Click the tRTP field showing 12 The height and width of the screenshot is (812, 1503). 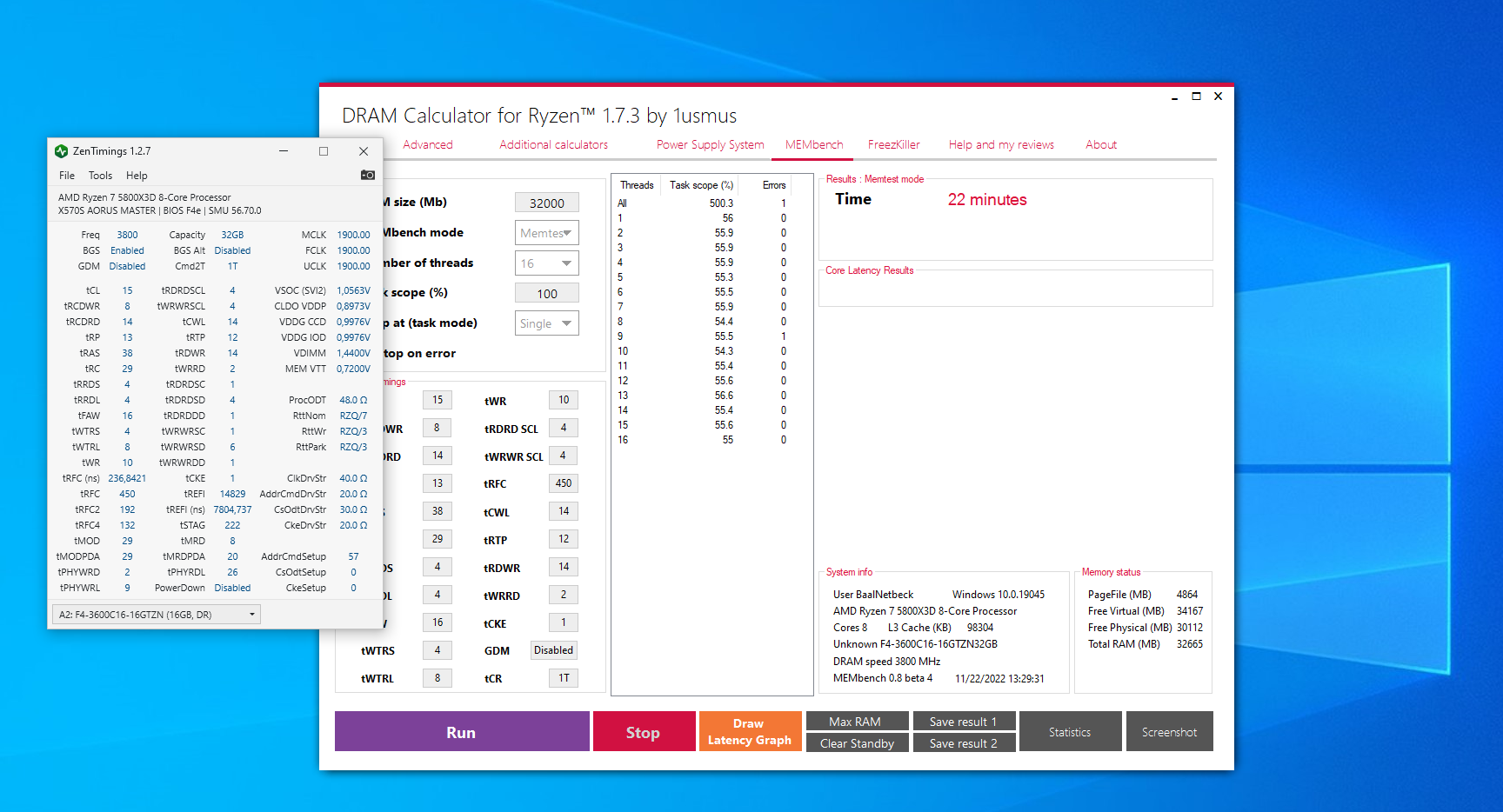click(564, 539)
